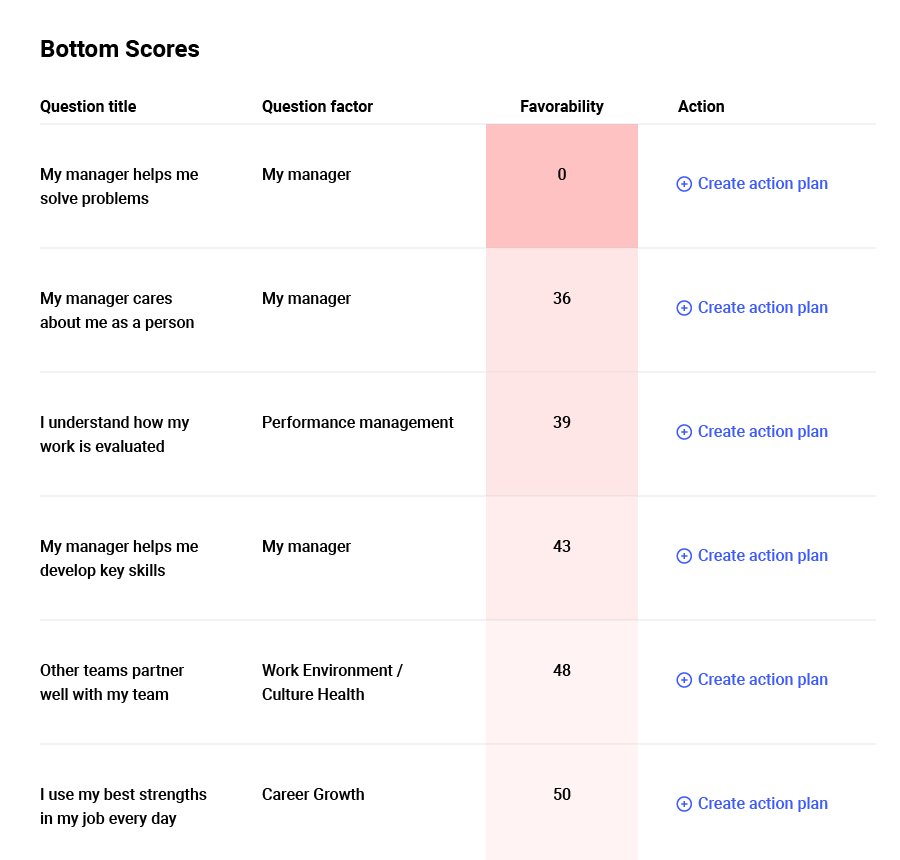This screenshot has height=860, width=900.
Task: Click the plus icon for "My manager cares about me"
Action: [x=684, y=308]
